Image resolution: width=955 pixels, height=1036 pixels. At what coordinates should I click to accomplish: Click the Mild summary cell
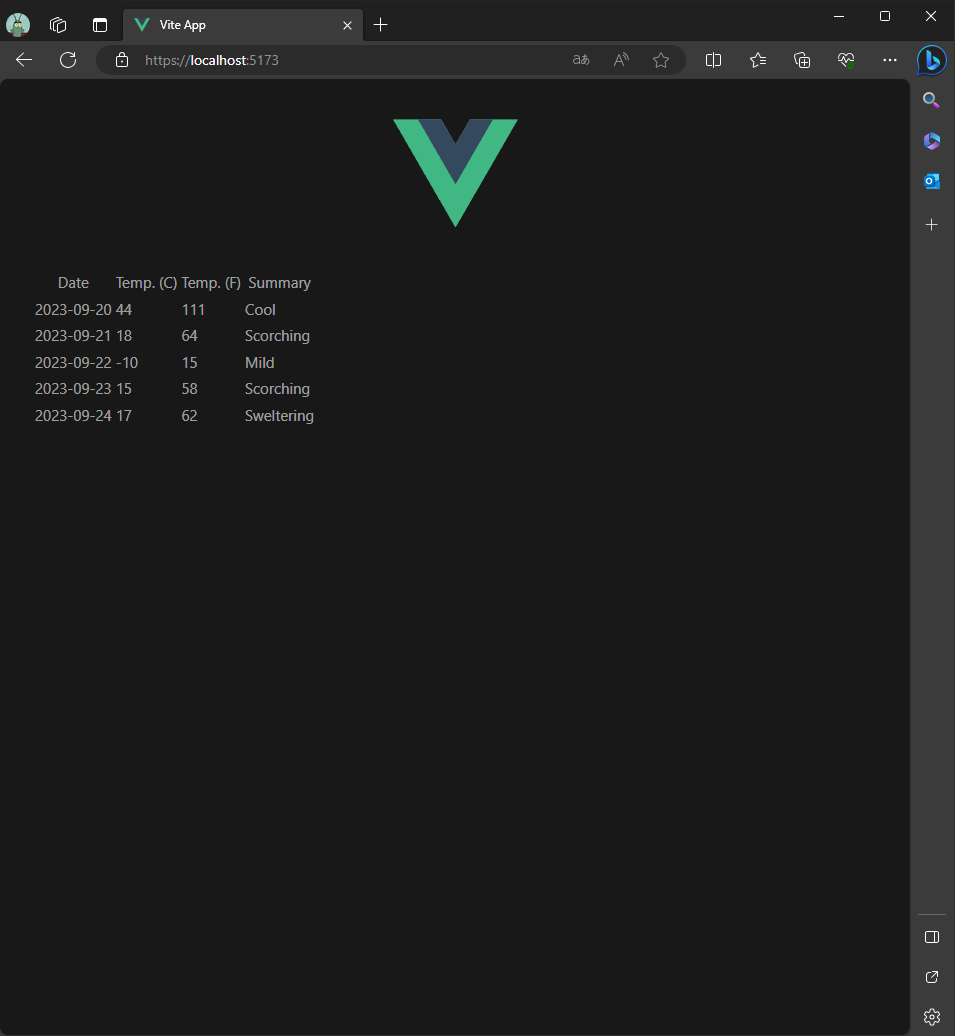259,363
